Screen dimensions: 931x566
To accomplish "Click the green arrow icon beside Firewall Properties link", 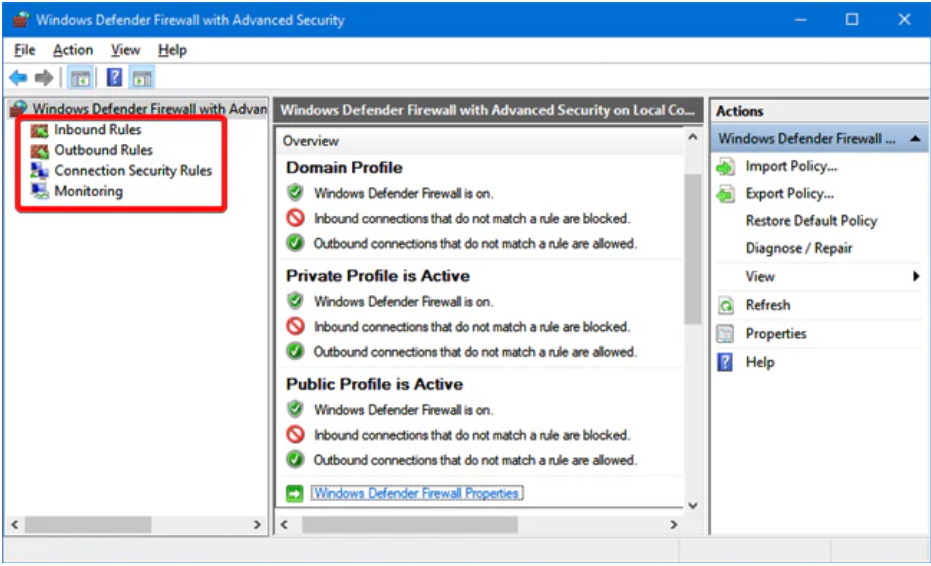I will click(x=294, y=494).
